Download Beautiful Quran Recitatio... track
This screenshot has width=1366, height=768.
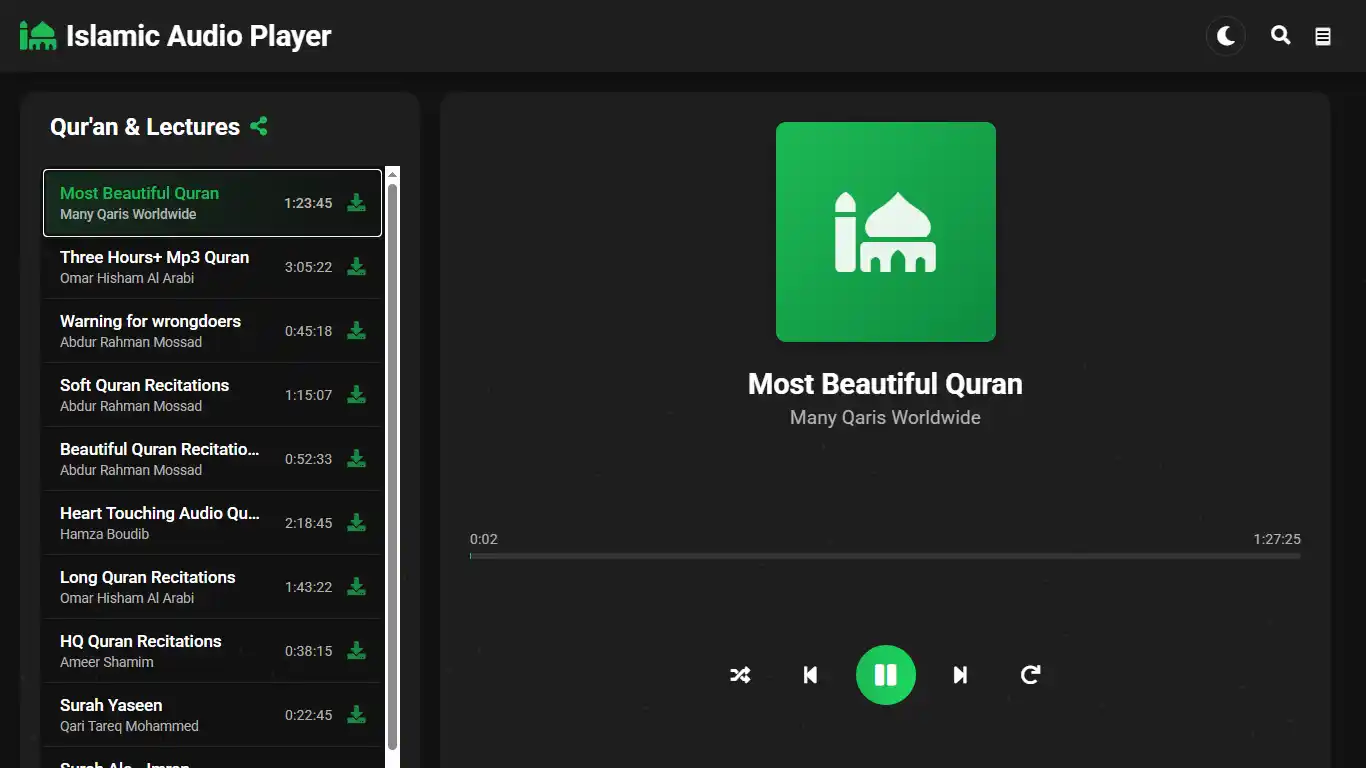356,459
